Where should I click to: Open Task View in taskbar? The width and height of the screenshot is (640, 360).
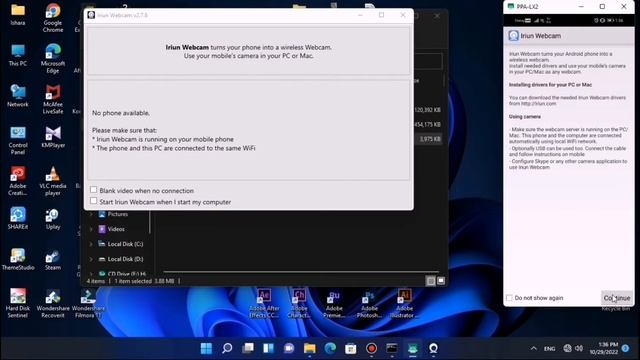(248, 348)
